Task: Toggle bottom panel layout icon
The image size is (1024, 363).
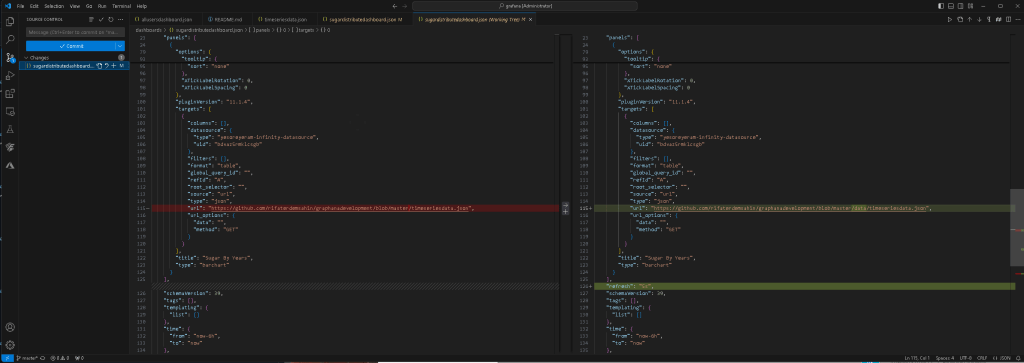Action: [950, 6]
